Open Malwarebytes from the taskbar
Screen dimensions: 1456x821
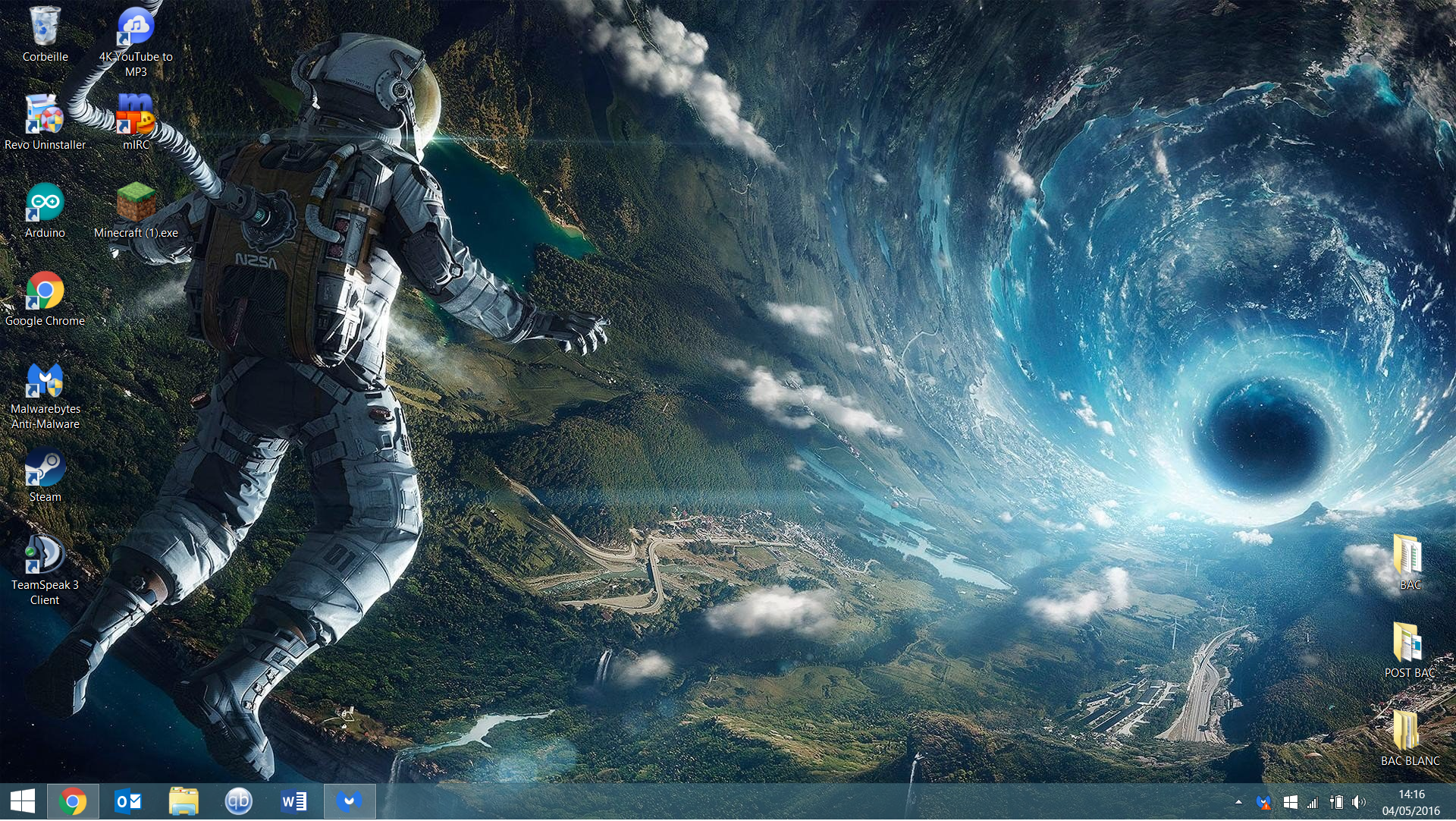pos(350,802)
